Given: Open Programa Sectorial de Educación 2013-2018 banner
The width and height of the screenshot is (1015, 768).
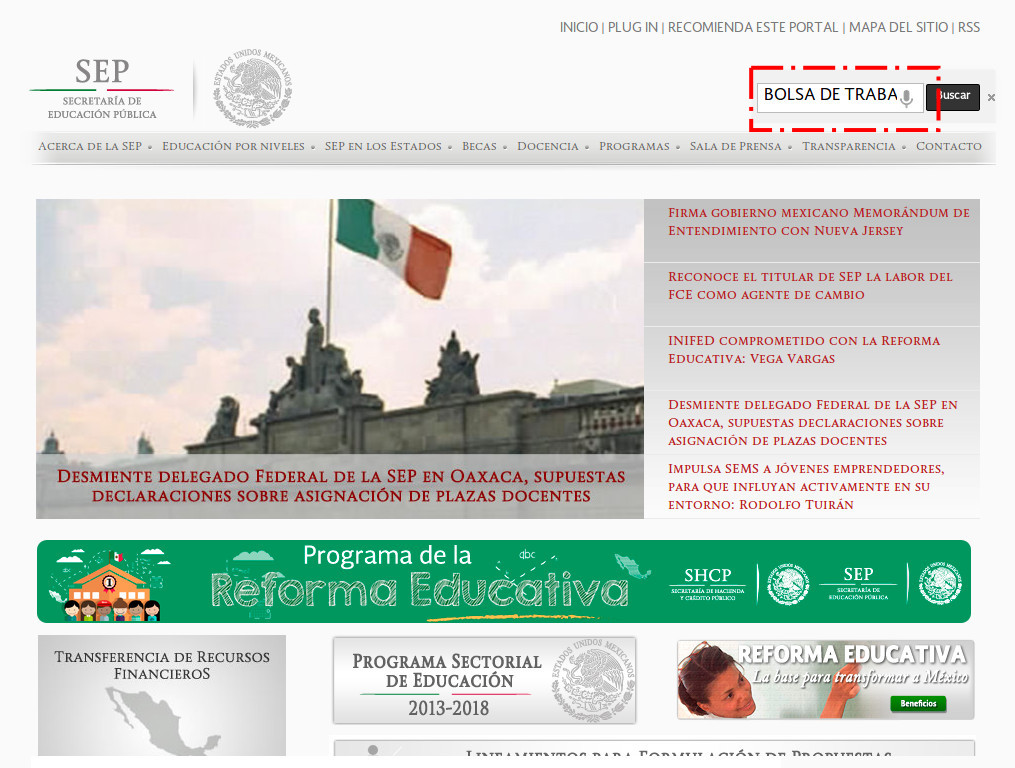Looking at the screenshot, I should click(484, 681).
